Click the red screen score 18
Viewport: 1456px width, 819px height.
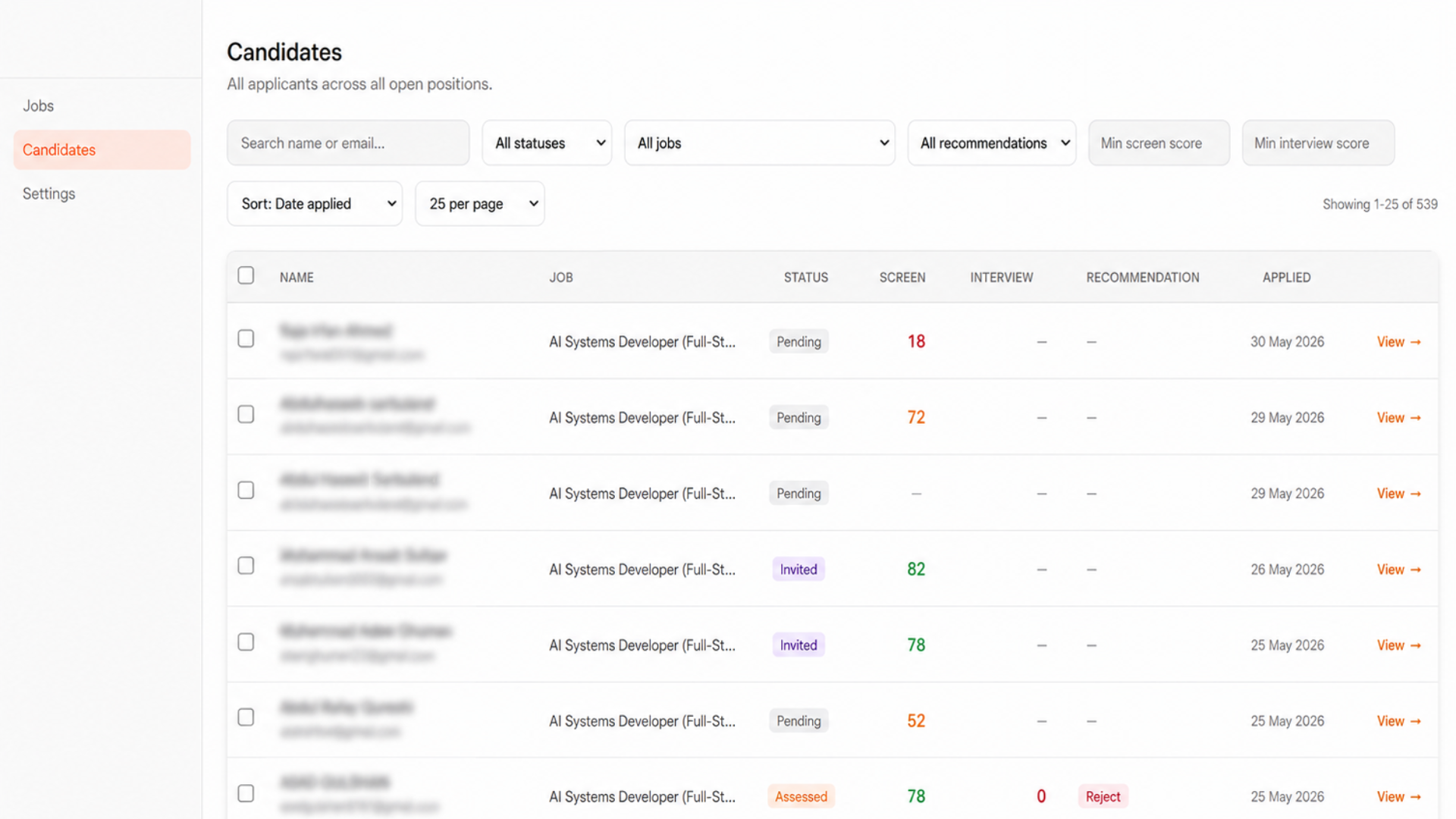pos(916,342)
